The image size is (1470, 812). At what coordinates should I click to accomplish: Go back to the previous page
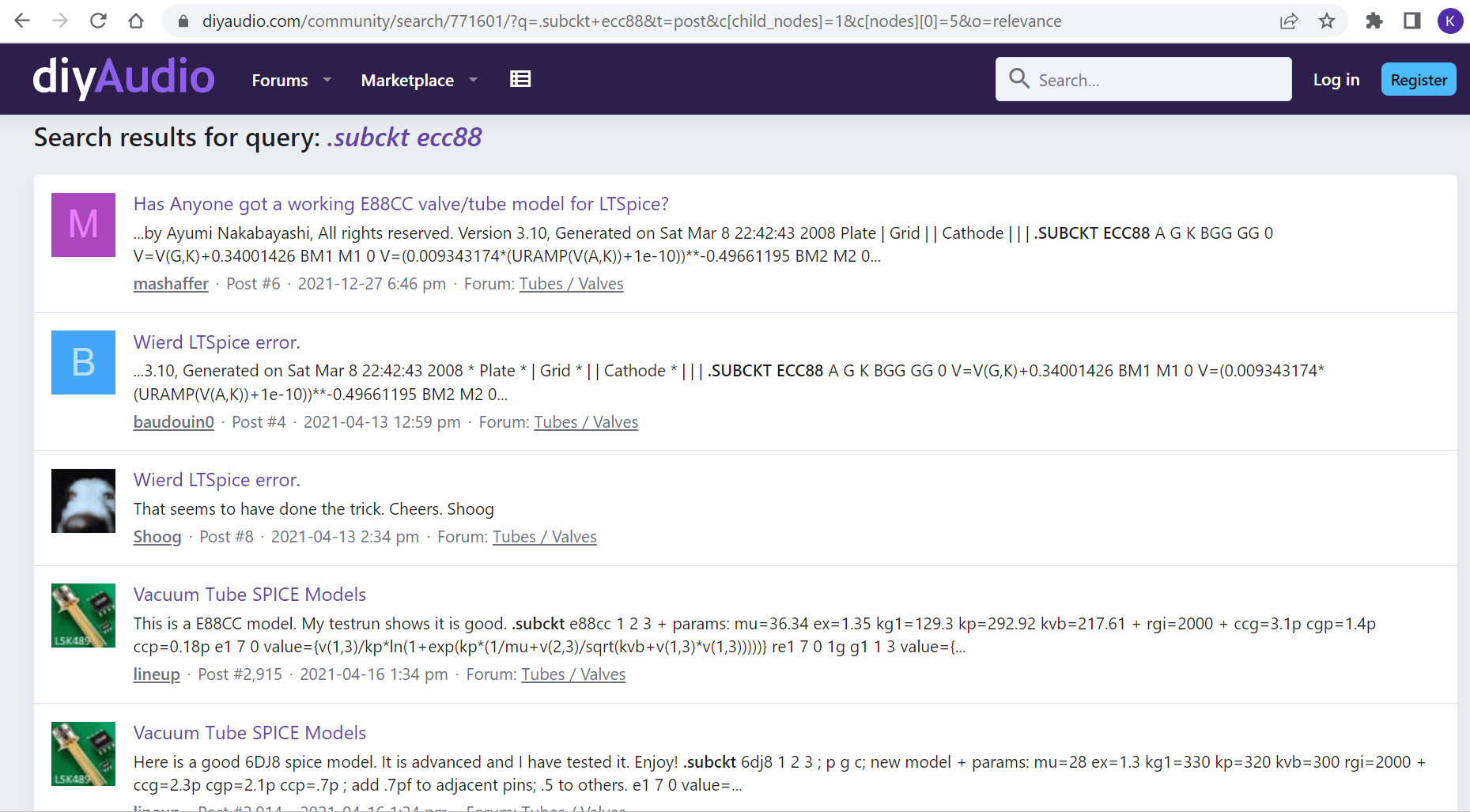pyautogui.click(x=22, y=21)
